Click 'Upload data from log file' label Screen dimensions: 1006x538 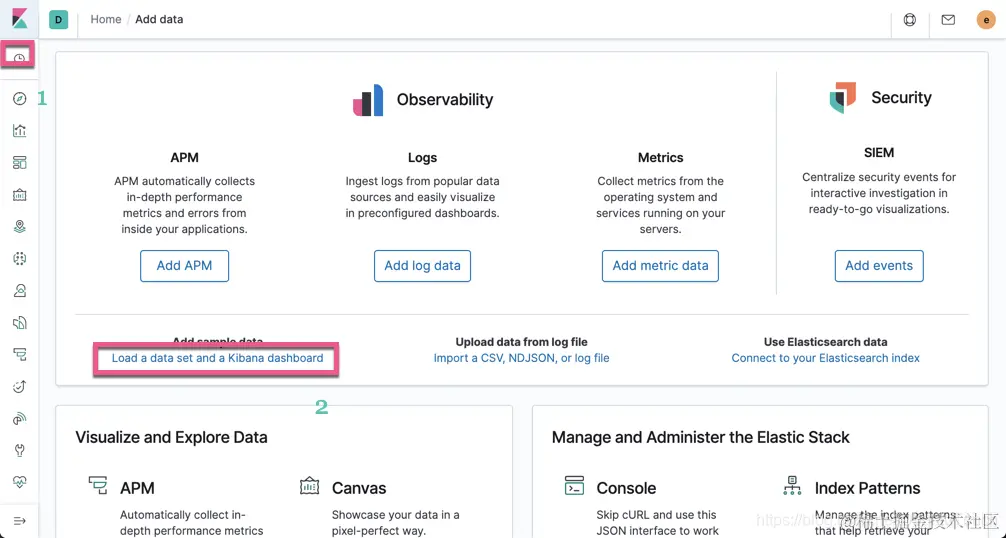522,342
